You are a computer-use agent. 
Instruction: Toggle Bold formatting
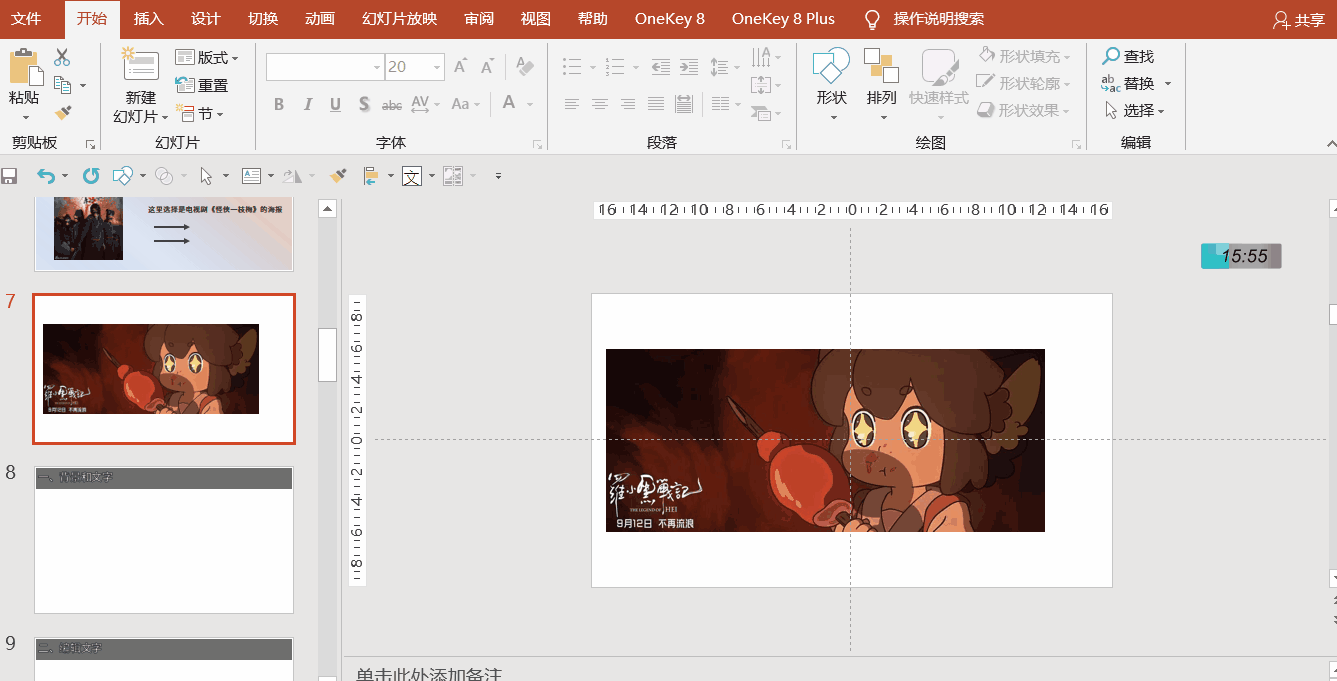click(279, 104)
